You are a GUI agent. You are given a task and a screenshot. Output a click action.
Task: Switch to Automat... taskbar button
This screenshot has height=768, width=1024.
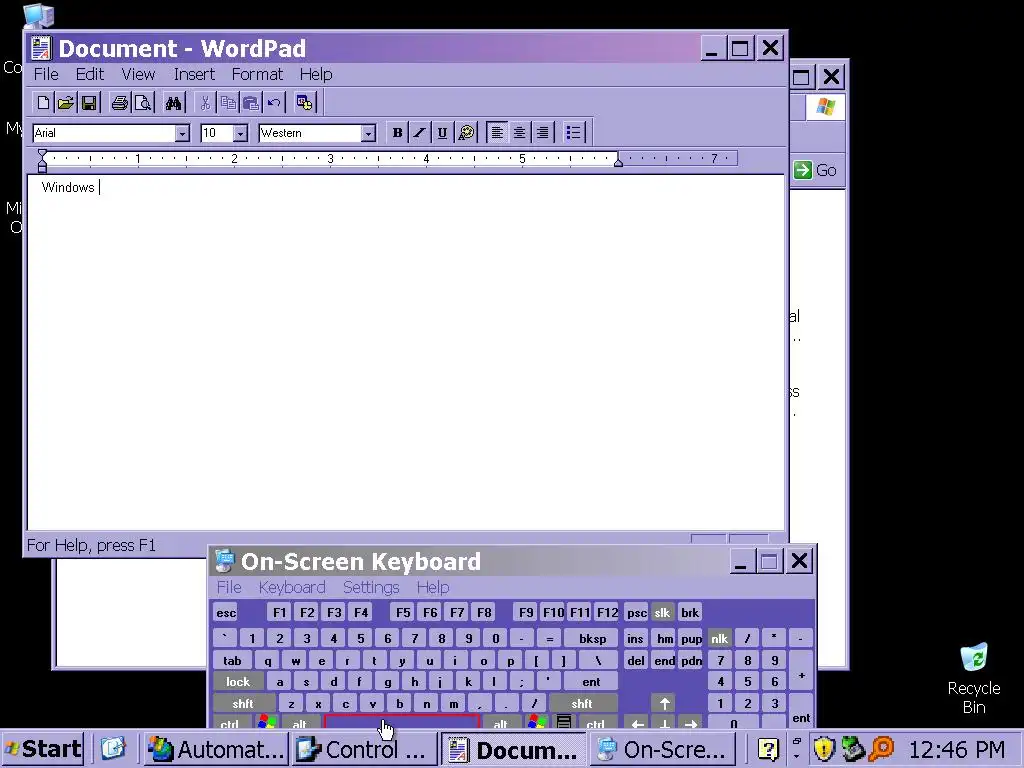click(216, 749)
